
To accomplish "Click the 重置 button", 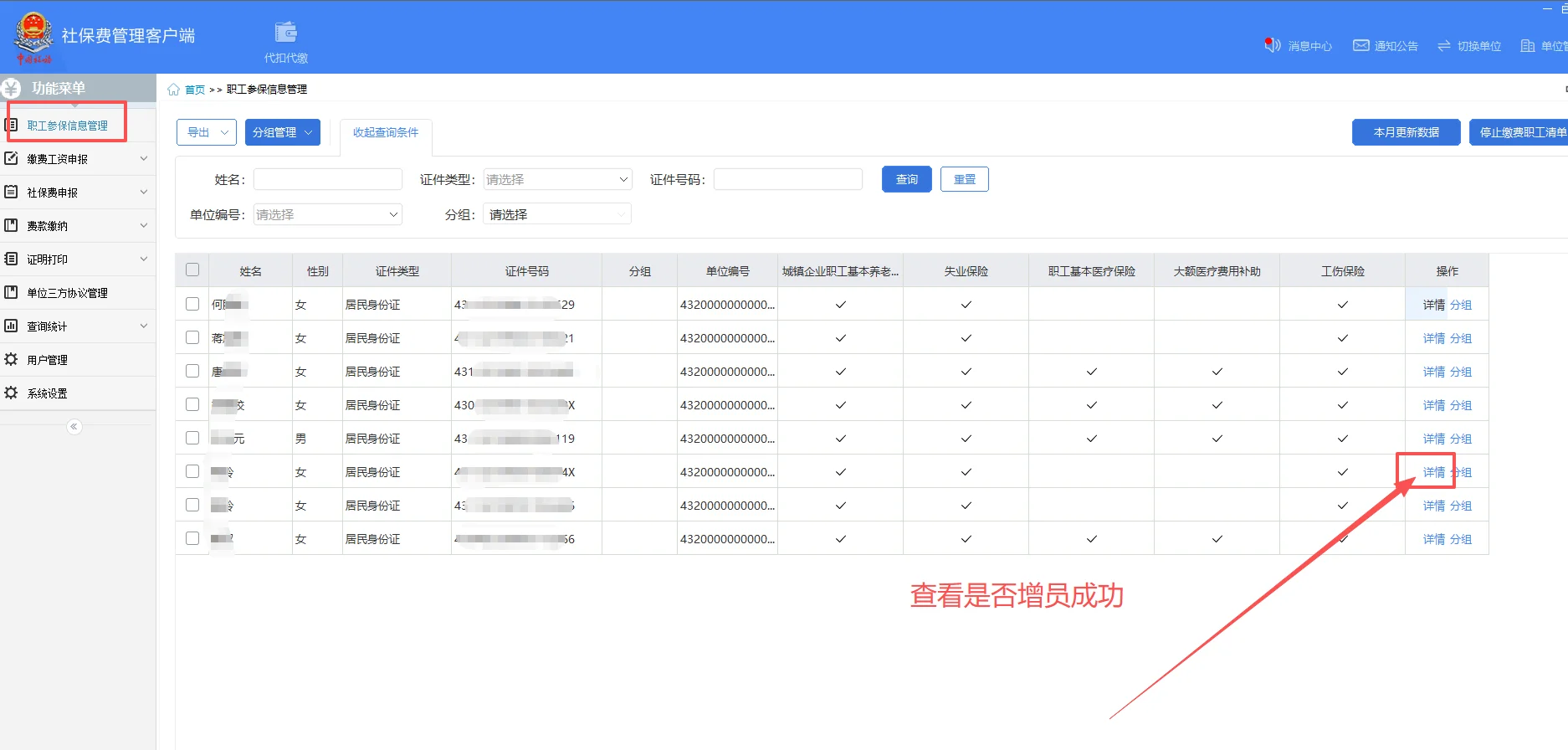I will tap(965, 179).
